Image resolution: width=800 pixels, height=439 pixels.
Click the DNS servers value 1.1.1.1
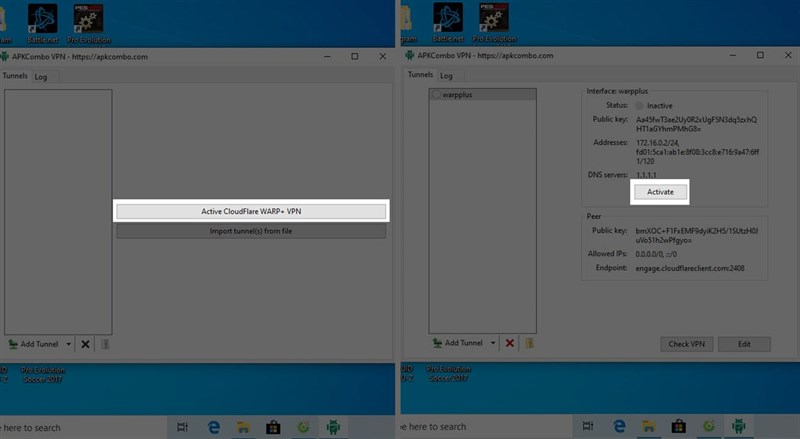(x=646, y=175)
